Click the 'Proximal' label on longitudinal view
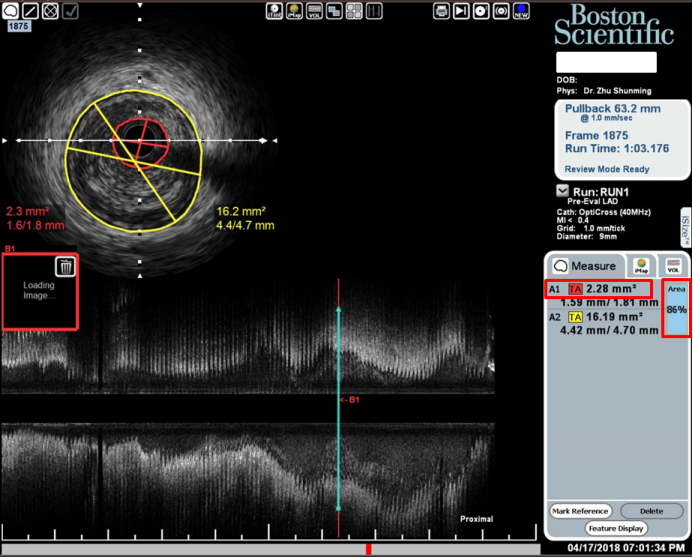The height and width of the screenshot is (558, 693). (x=476, y=519)
